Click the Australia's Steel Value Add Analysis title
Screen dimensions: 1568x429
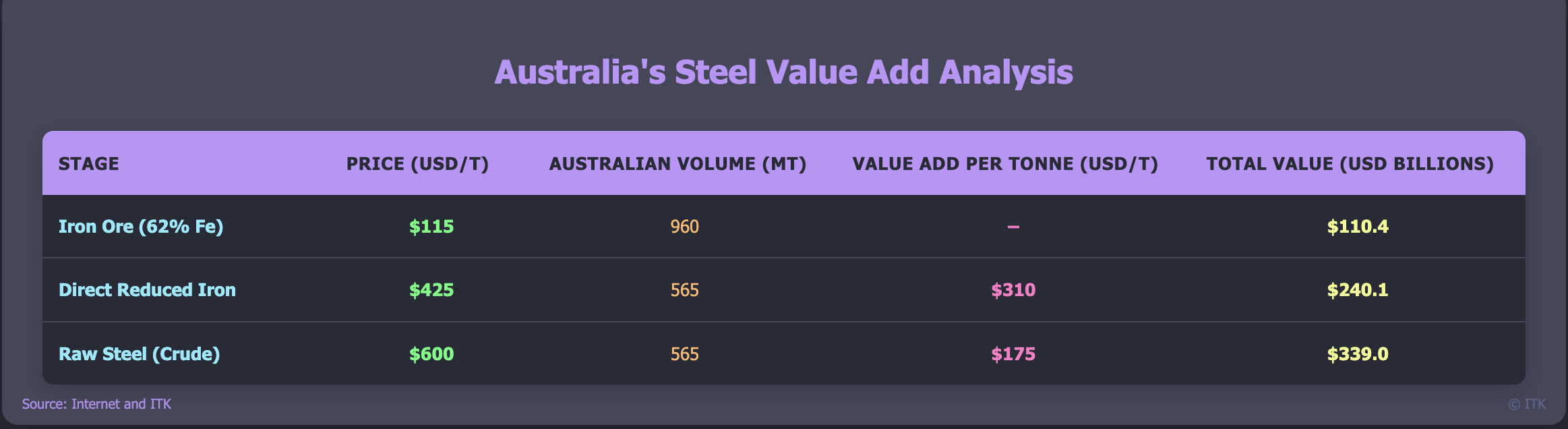[x=783, y=72]
